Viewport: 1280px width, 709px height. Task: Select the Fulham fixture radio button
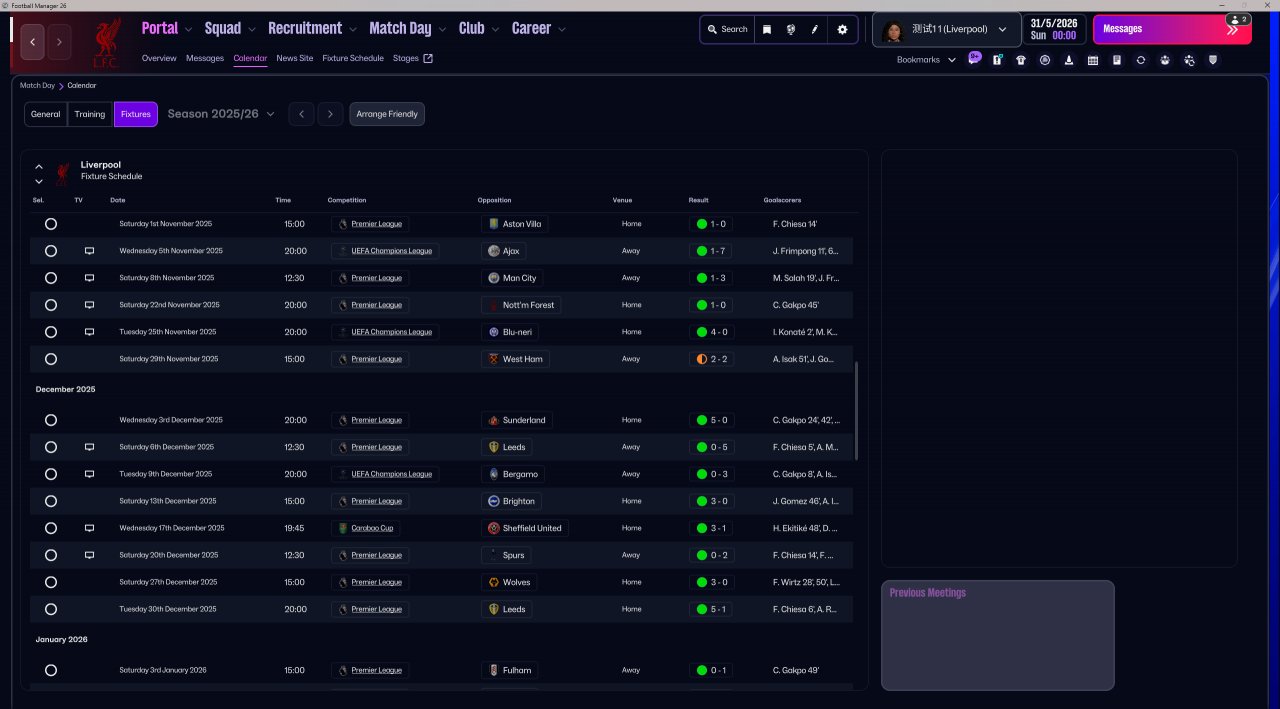click(51, 670)
